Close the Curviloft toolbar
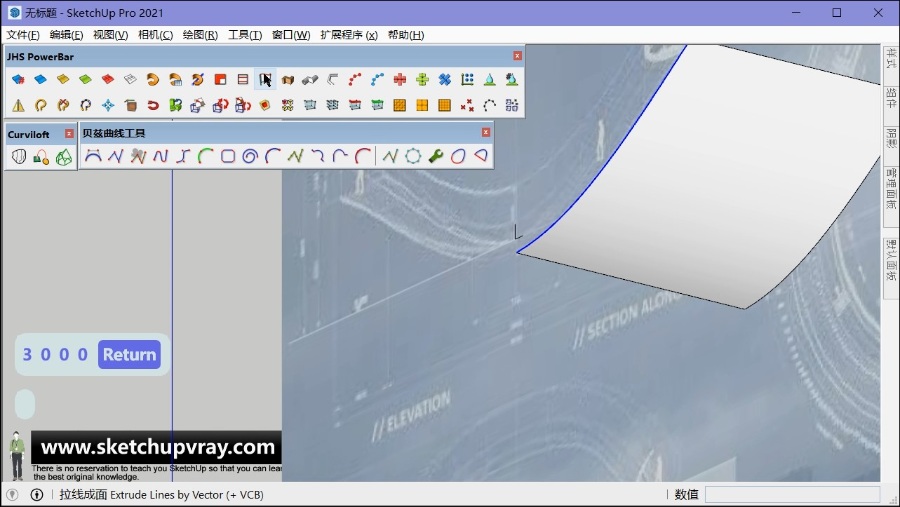900x507 pixels. point(69,134)
